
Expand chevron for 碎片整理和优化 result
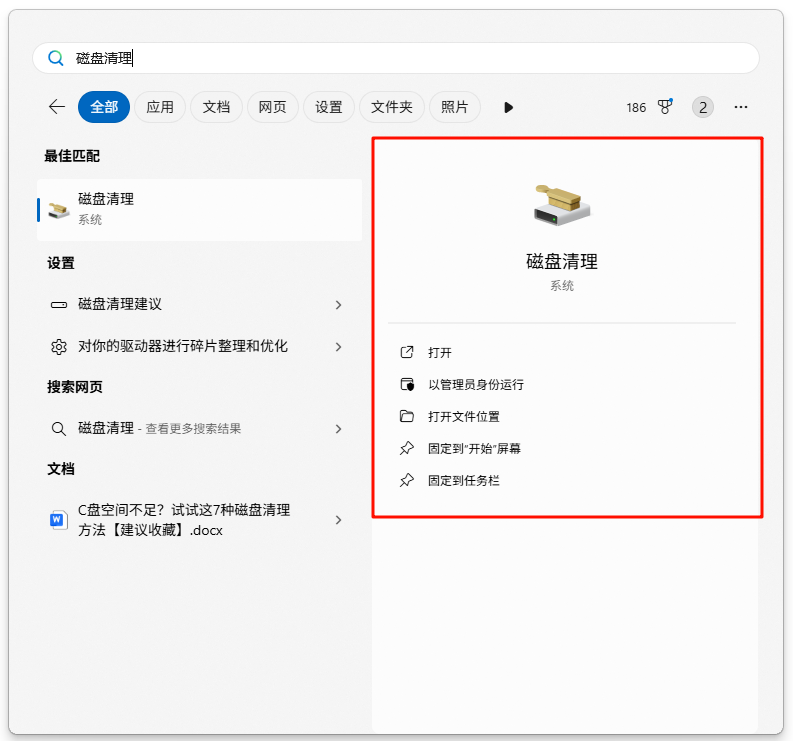338,346
